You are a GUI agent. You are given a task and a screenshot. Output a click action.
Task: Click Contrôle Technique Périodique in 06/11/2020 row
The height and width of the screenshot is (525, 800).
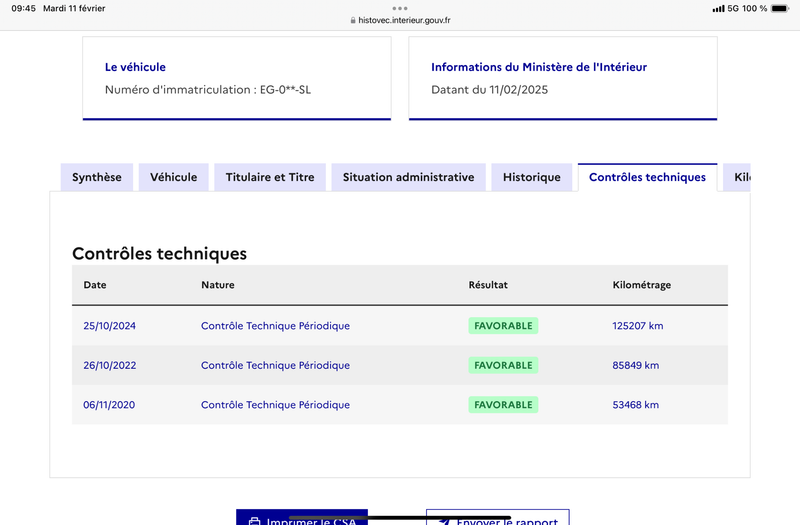tap(276, 405)
